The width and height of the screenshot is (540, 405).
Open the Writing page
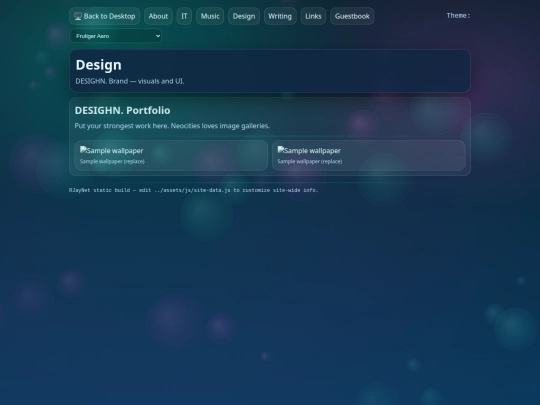point(280,16)
